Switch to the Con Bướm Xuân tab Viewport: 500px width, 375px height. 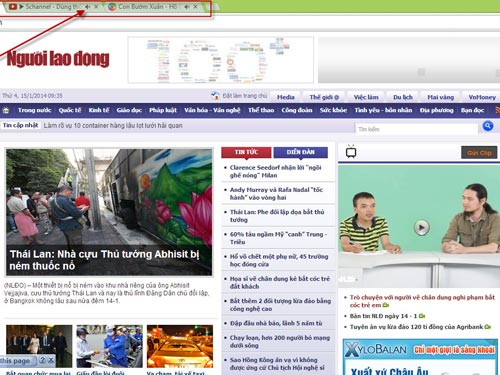152,7
